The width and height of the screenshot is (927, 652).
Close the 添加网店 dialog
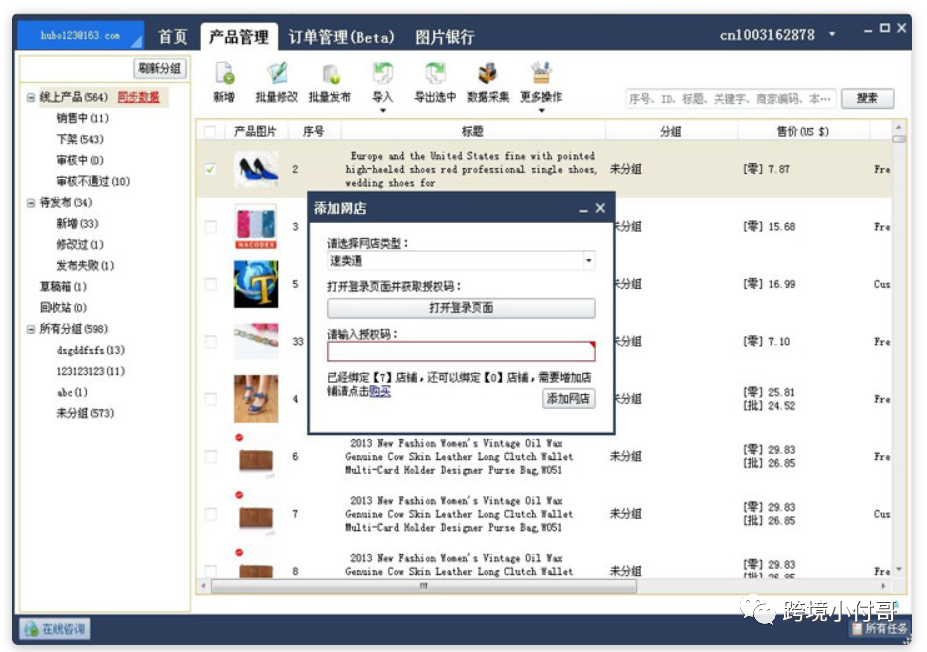(x=600, y=208)
